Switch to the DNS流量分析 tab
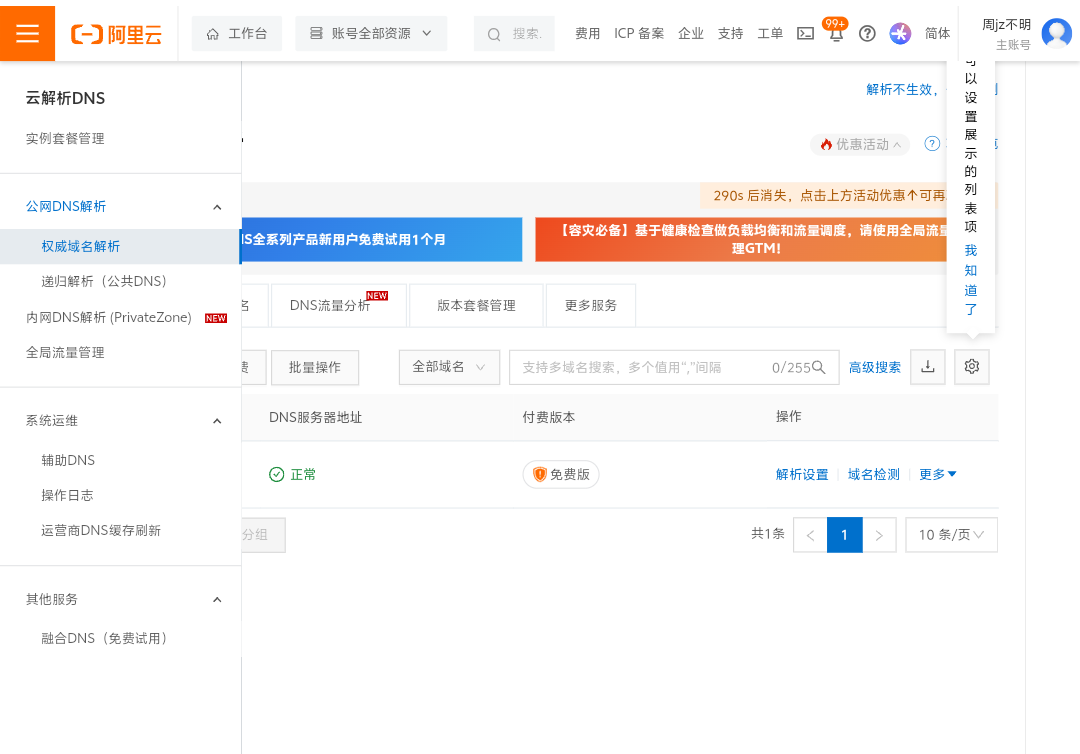 point(330,306)
